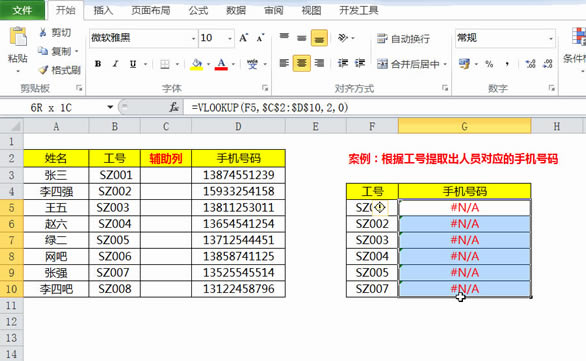
Task: Switch to the Formulas tab
Action: (198, 10)
